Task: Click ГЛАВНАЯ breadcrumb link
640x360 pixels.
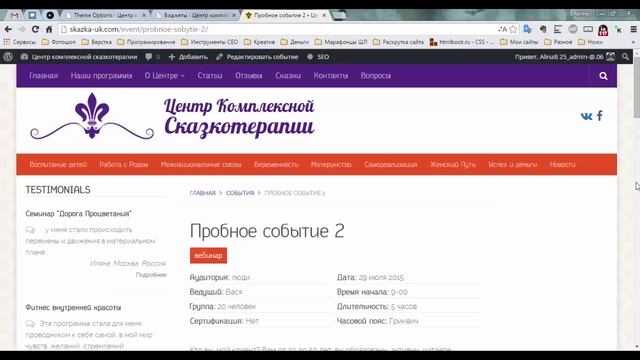Action: click(x=202, y=193)
